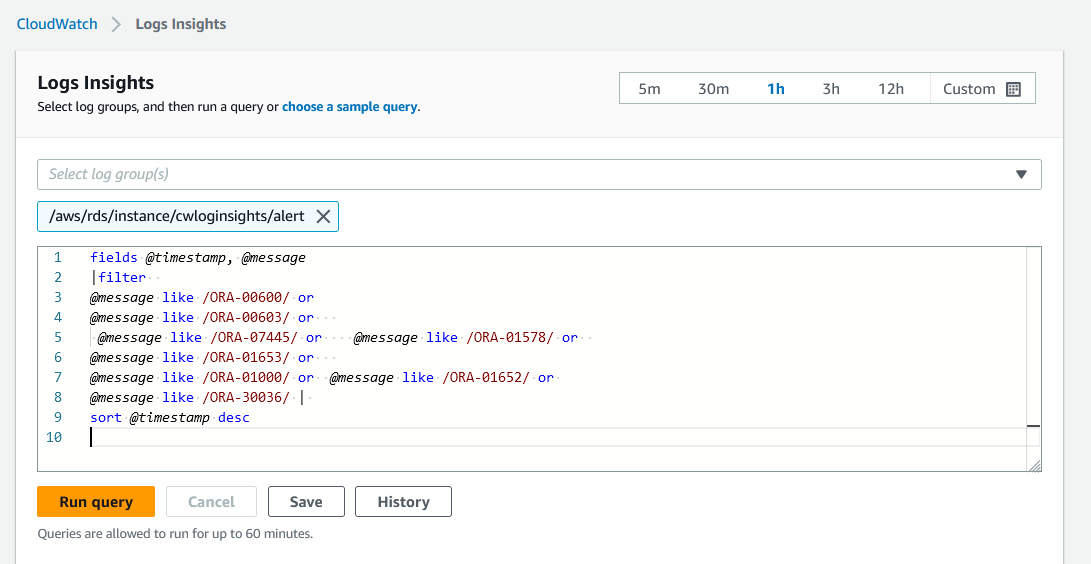Grab the query editor resize handle
Screen dimensions: 1091x564
click(1035, 466)
